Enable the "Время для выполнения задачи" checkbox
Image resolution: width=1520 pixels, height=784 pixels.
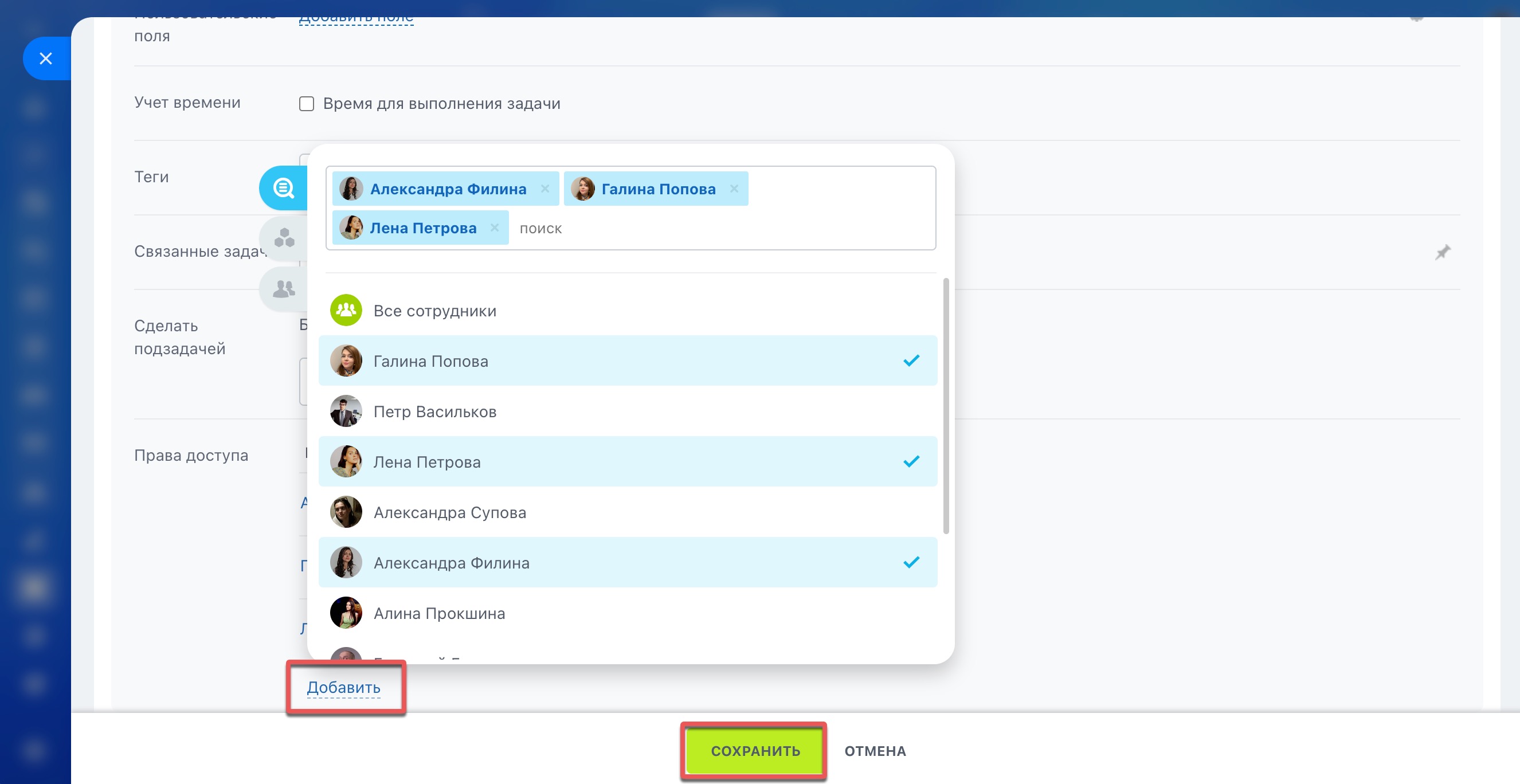[x=306, y=104]
